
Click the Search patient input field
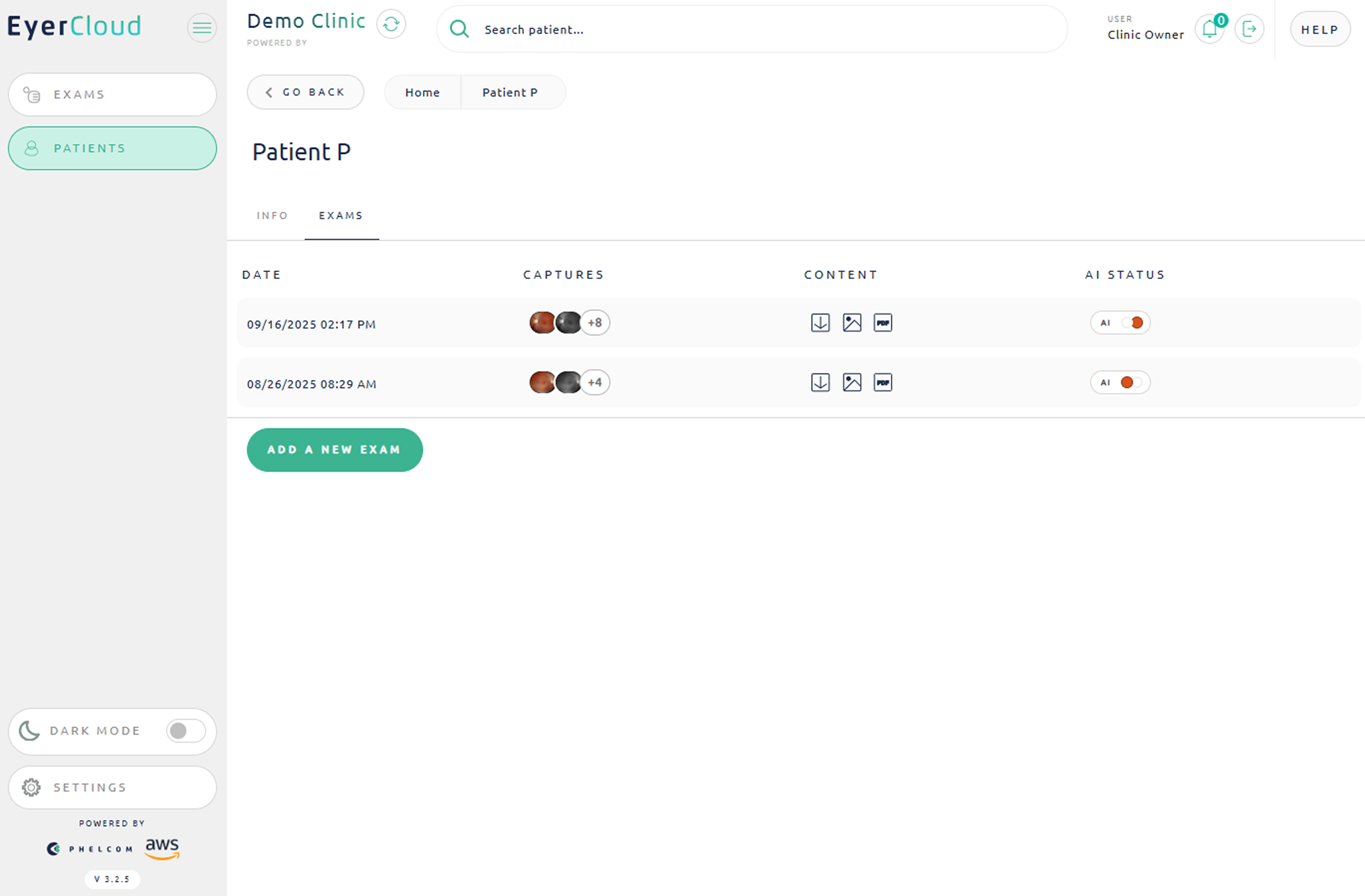tap(751, 30)
